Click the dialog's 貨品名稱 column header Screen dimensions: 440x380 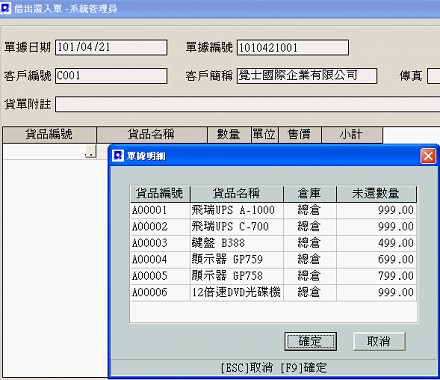237,194
